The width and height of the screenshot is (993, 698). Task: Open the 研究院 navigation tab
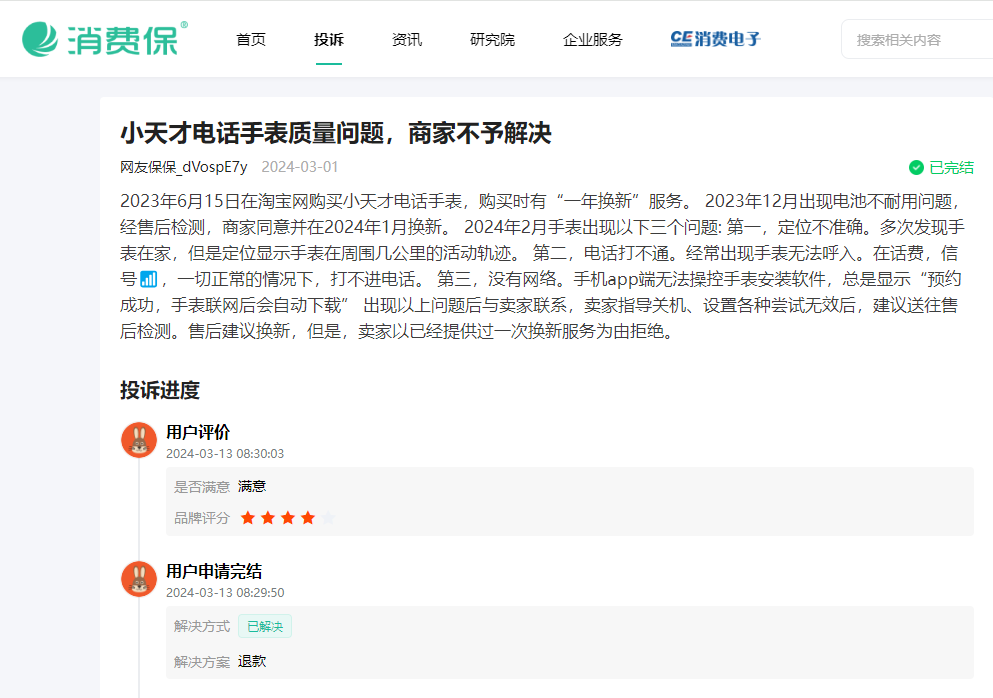(x=492, y=40)
